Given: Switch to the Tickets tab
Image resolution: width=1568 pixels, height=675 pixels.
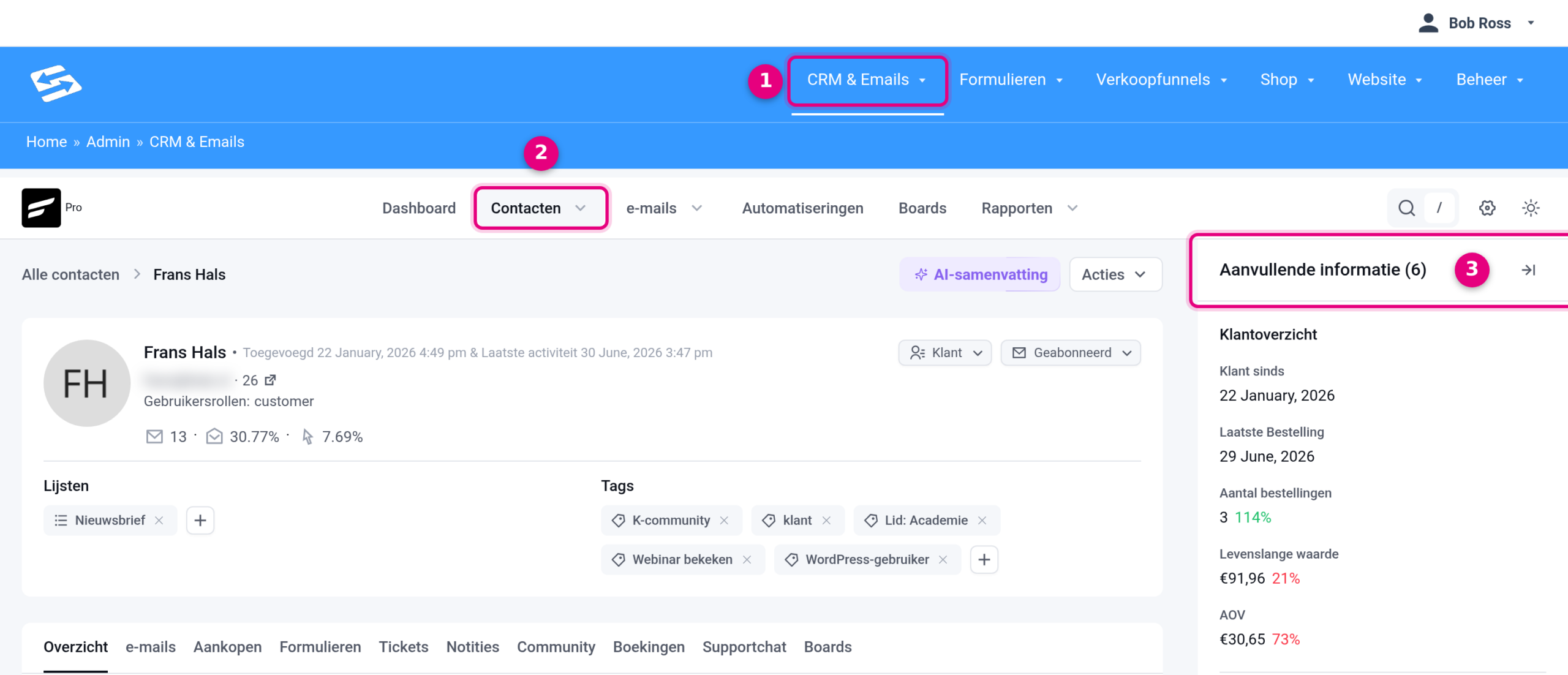Looking at the screenshot, I should pyautogui.click(x=404, y=647).
